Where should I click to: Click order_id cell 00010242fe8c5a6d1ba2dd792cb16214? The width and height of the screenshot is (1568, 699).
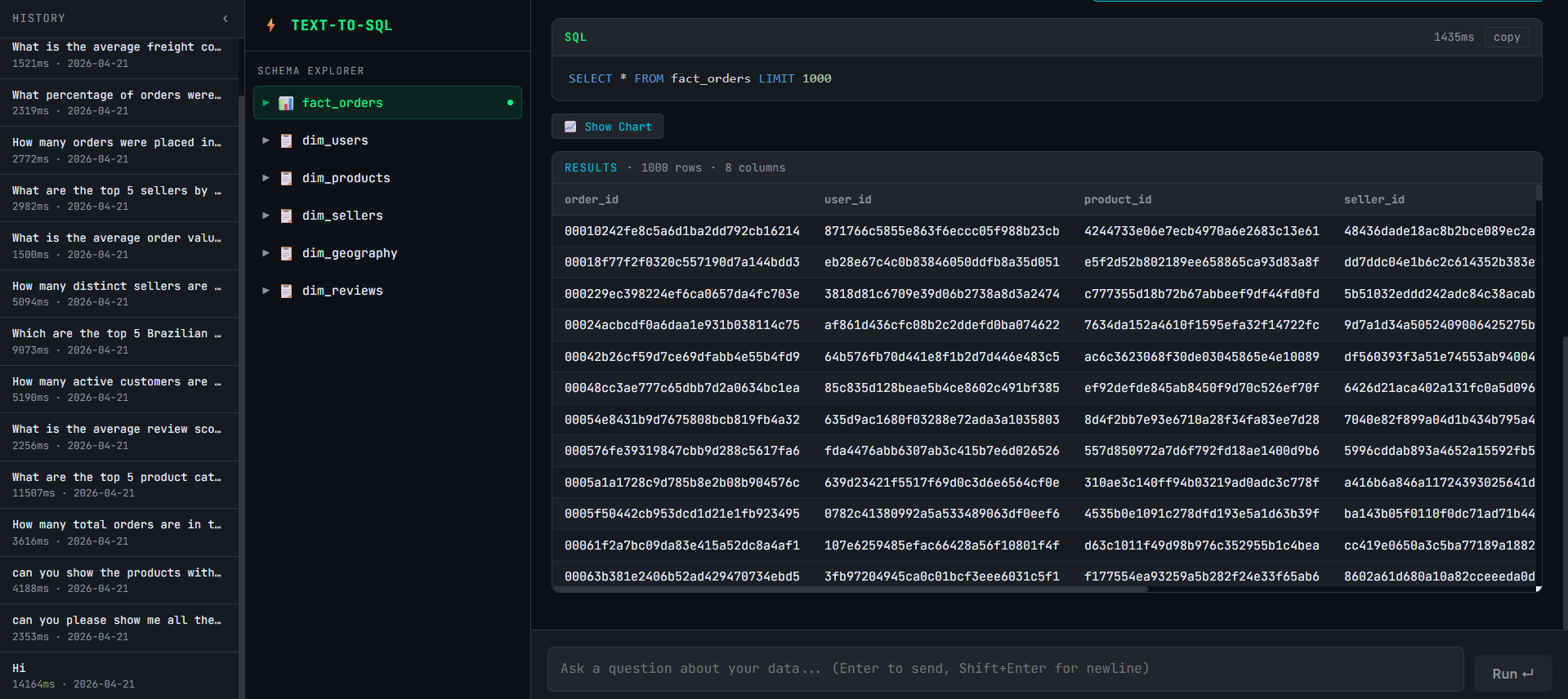(x=682, y=231)
